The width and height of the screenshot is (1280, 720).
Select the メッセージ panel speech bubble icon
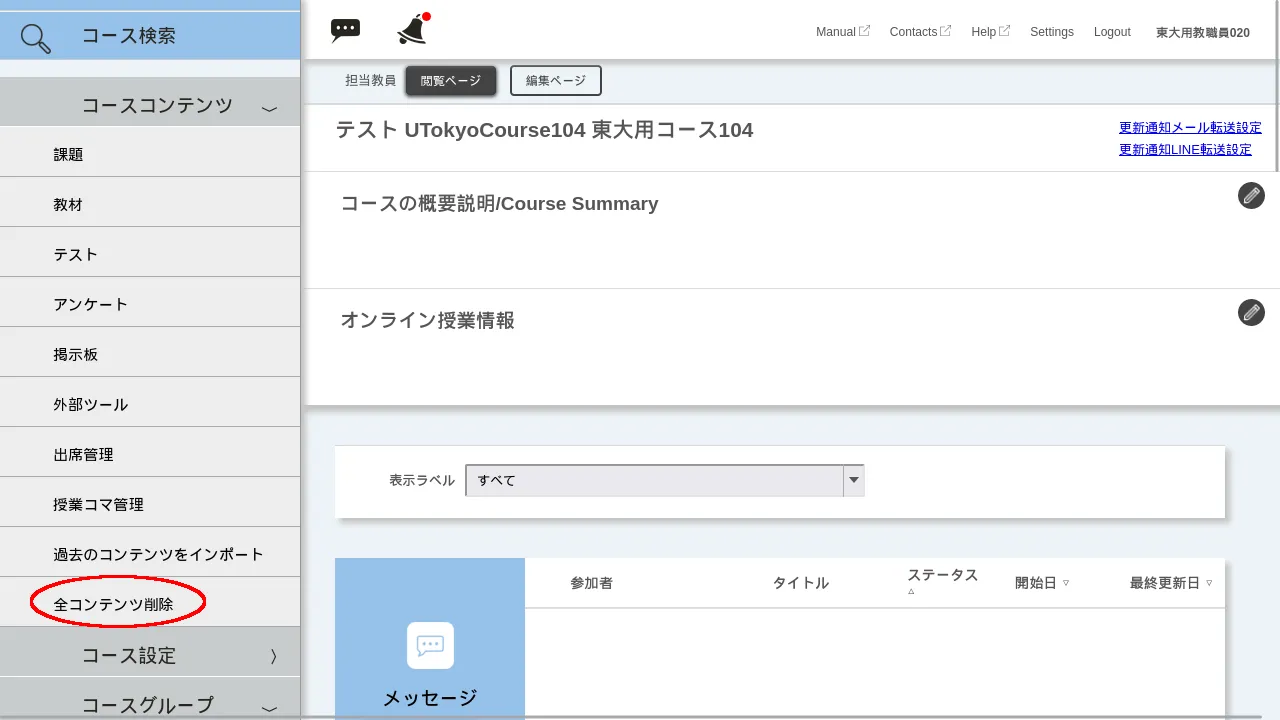click(x=429, y=645)
